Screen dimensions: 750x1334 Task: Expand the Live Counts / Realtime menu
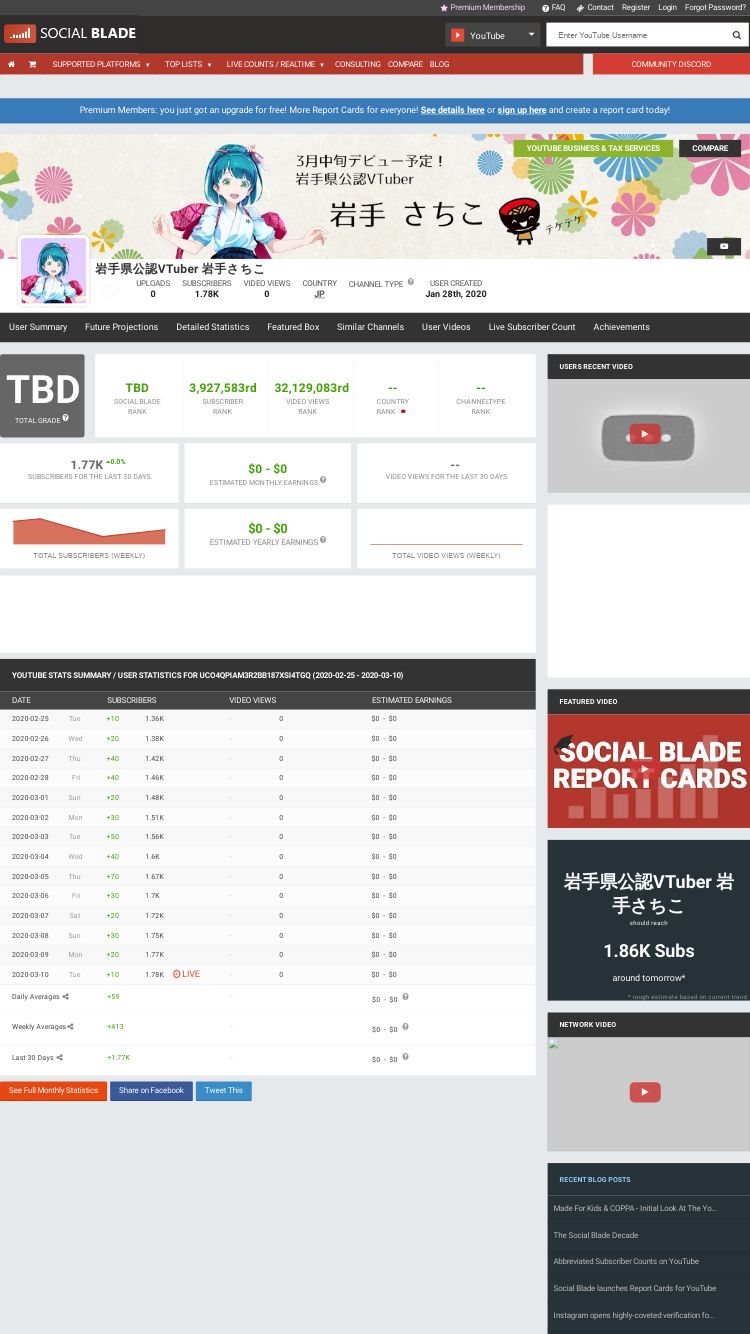tap(275, 64)
